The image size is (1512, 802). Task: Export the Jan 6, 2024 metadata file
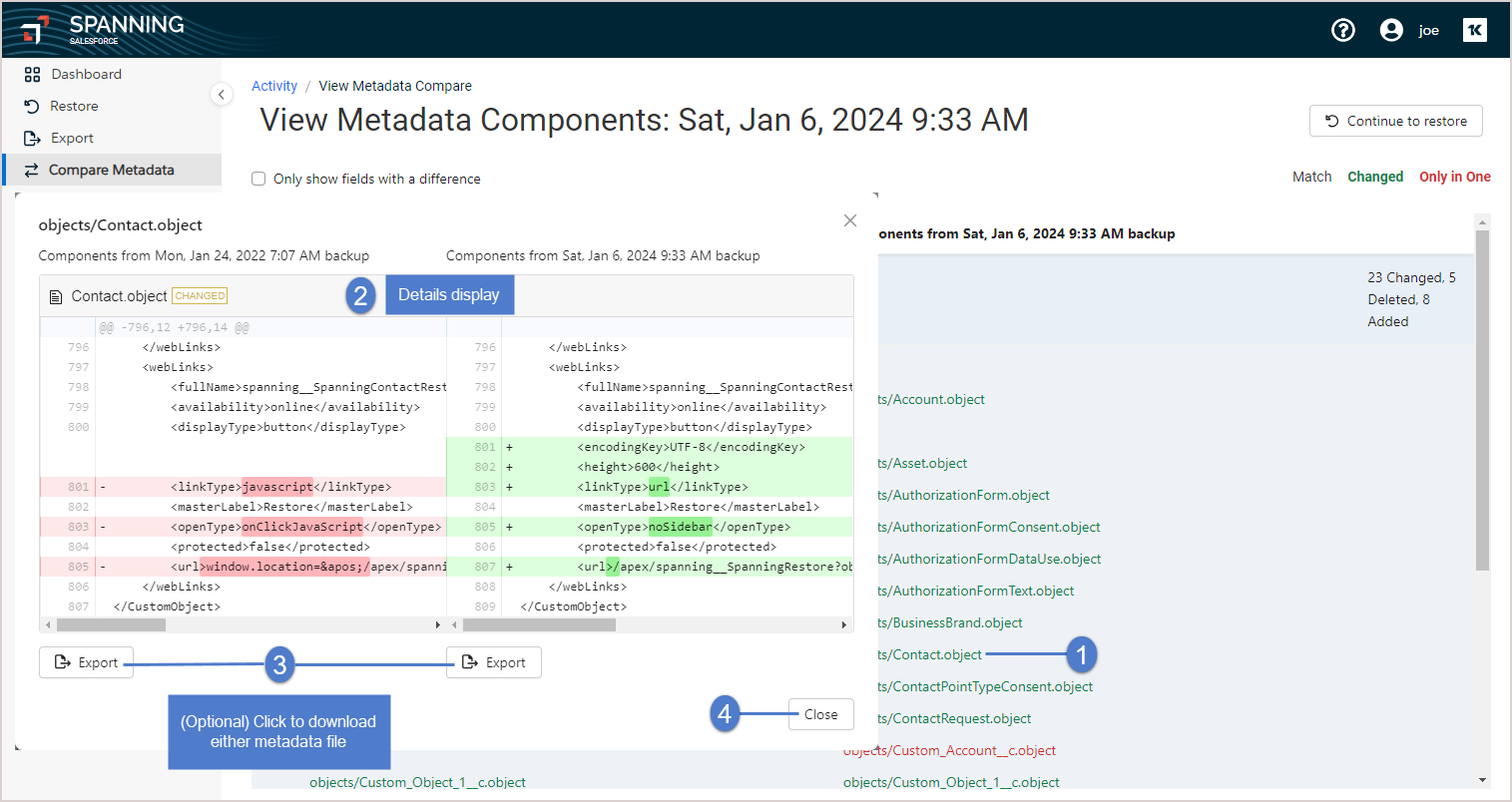pyautogui.click(x=494, y=662)
